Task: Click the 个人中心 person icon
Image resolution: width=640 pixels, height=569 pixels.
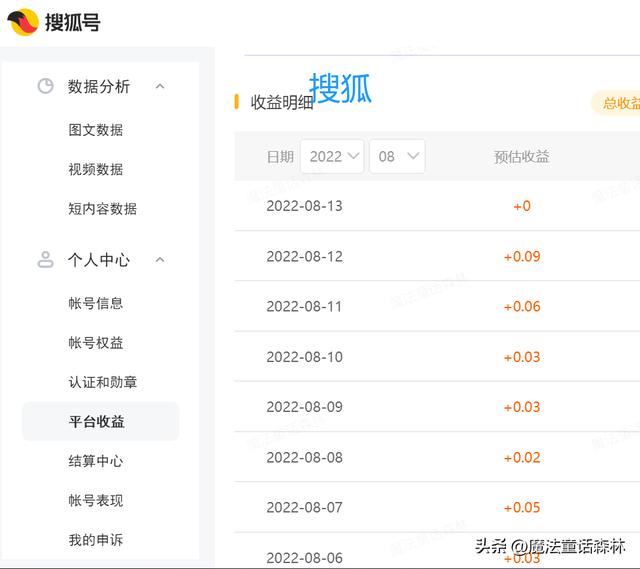Action: [45, 260]
